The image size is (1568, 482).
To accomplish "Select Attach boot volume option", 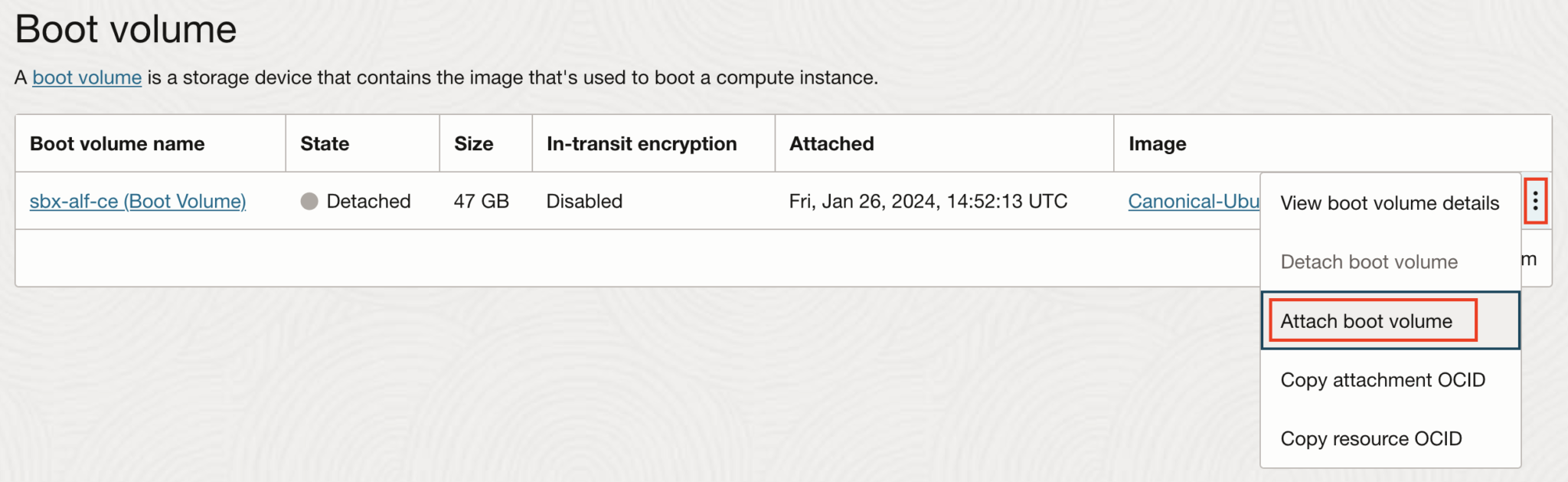I will (x=1367, y=321).
